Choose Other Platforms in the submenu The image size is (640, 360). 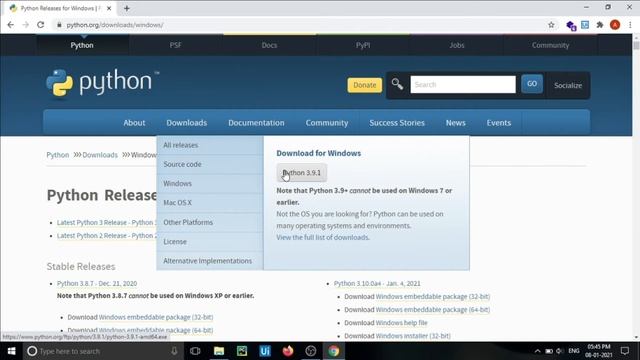point(210,222)
